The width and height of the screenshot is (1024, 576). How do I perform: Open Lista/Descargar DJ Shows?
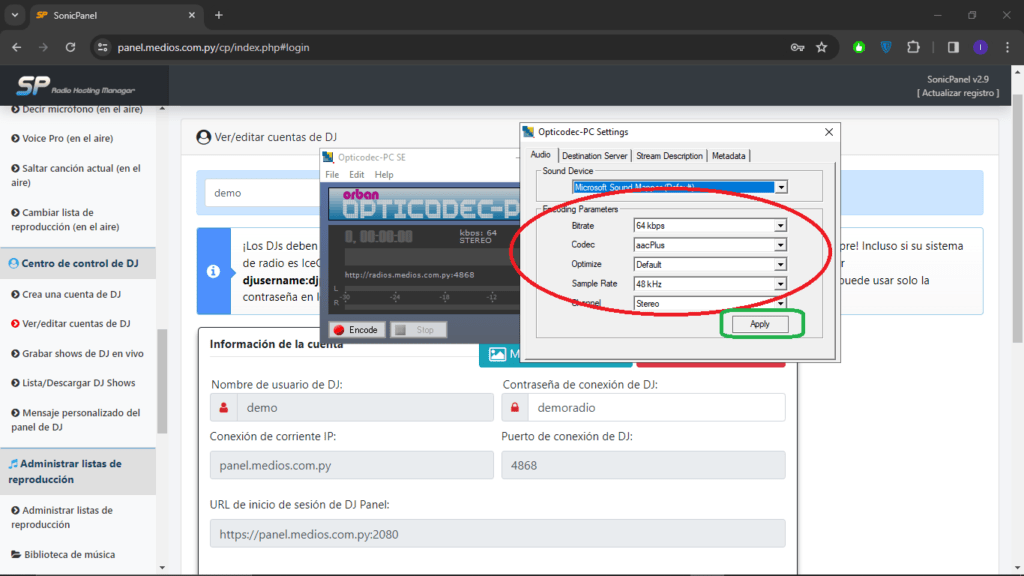[x=73, y=383]
